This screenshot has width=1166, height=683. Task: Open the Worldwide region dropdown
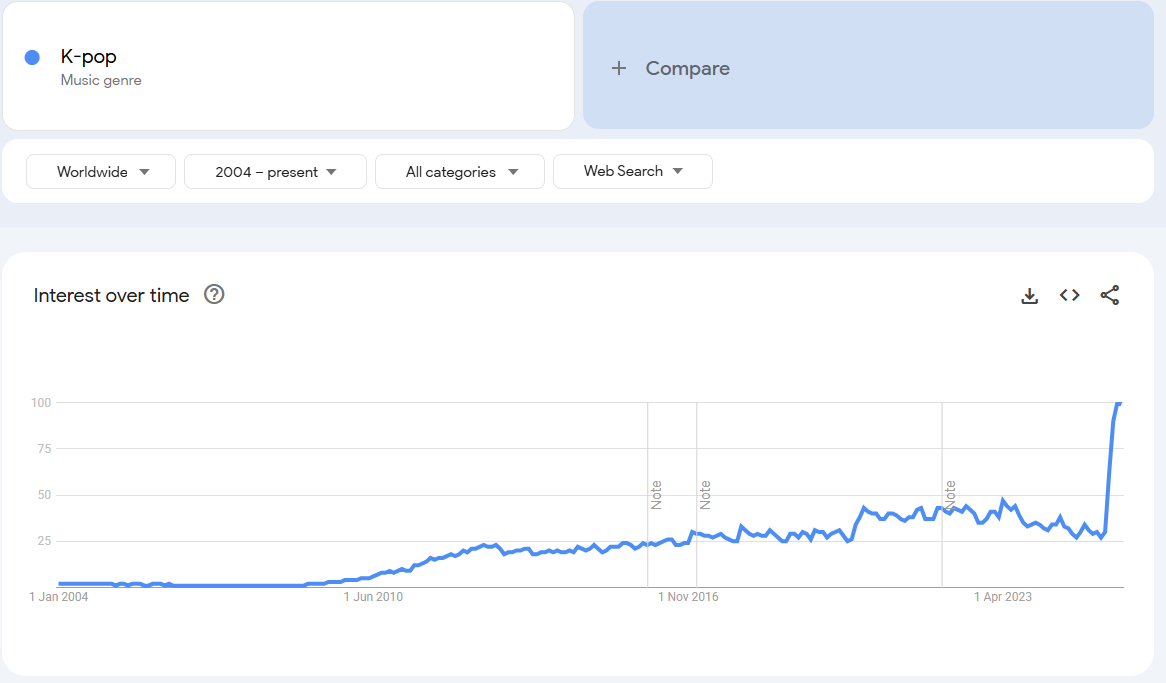click(x=101, y=172)
